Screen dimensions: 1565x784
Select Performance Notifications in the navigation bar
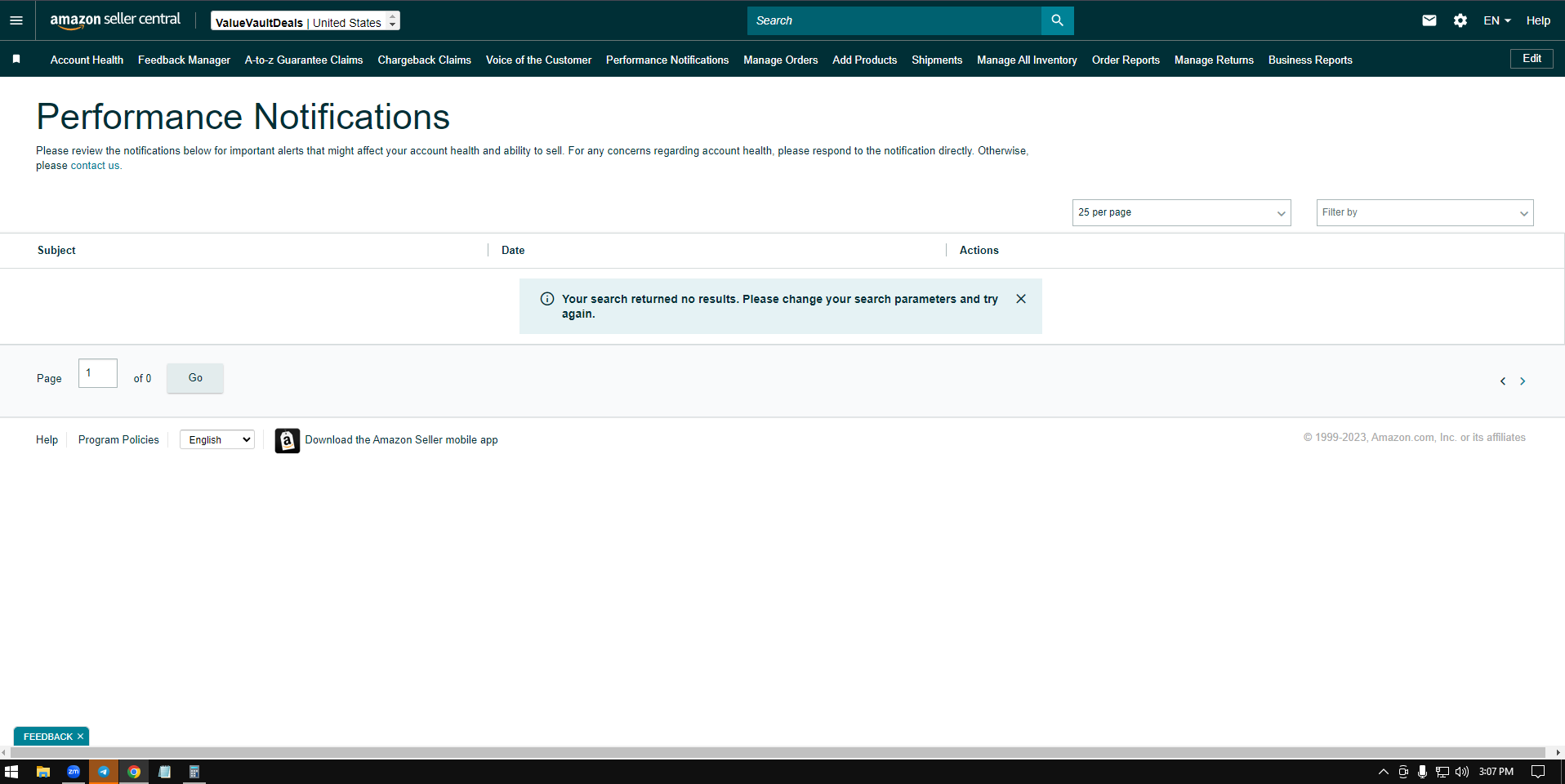point(667,60)
